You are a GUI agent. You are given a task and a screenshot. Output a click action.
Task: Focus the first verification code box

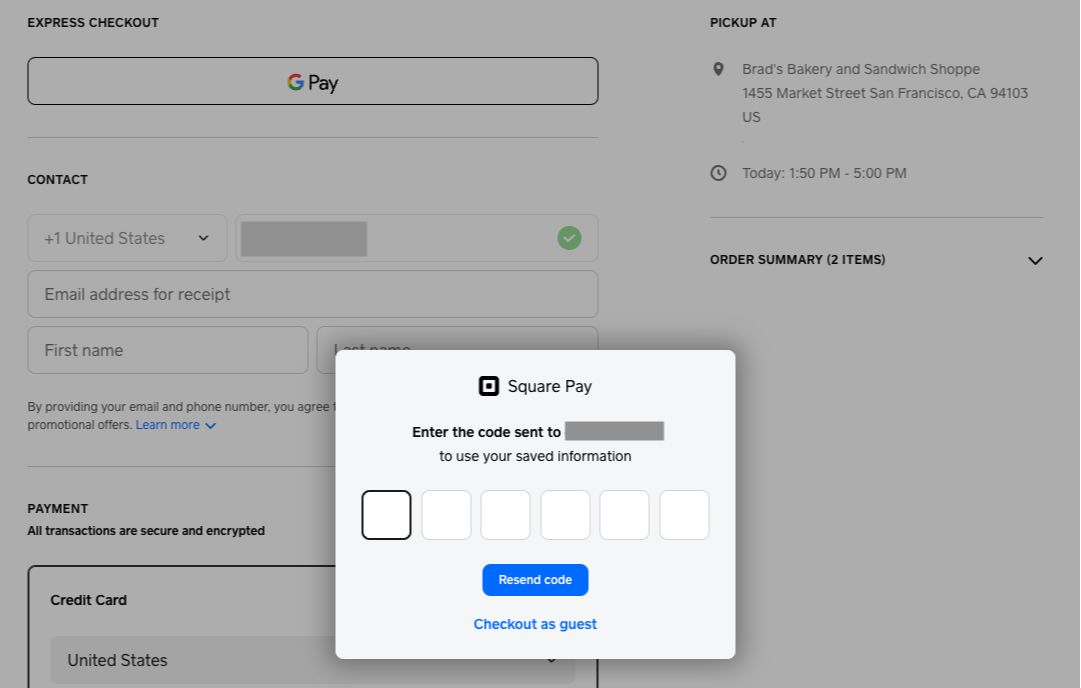386,515
